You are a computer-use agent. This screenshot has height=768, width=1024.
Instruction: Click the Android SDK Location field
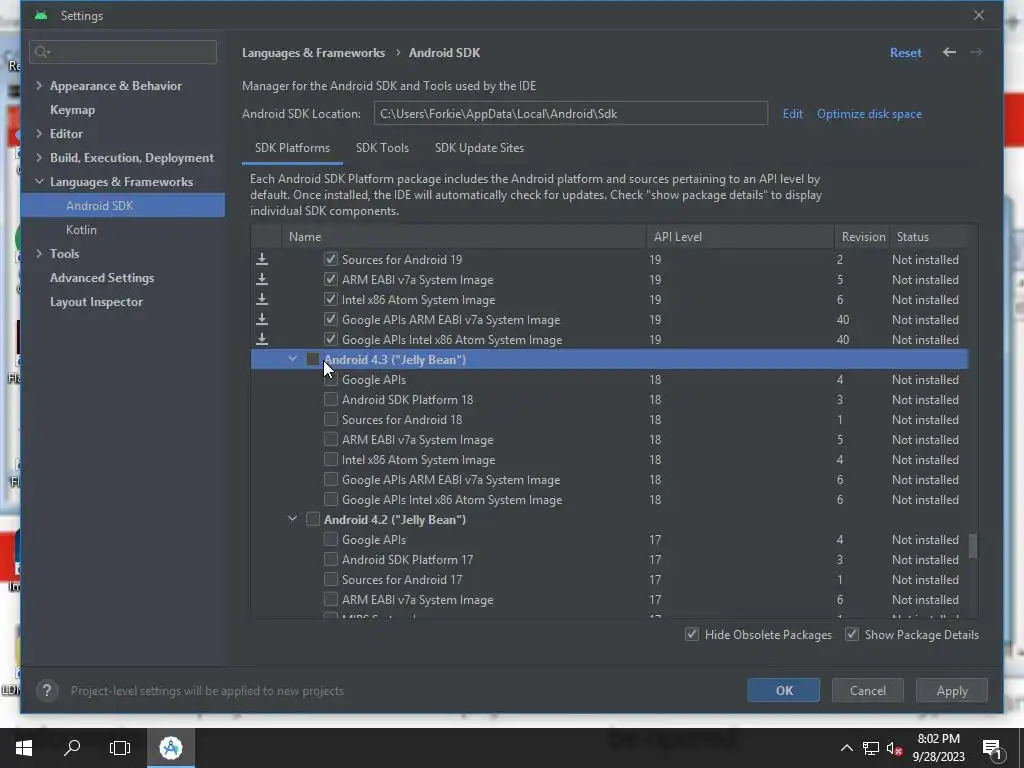point(571,114)
